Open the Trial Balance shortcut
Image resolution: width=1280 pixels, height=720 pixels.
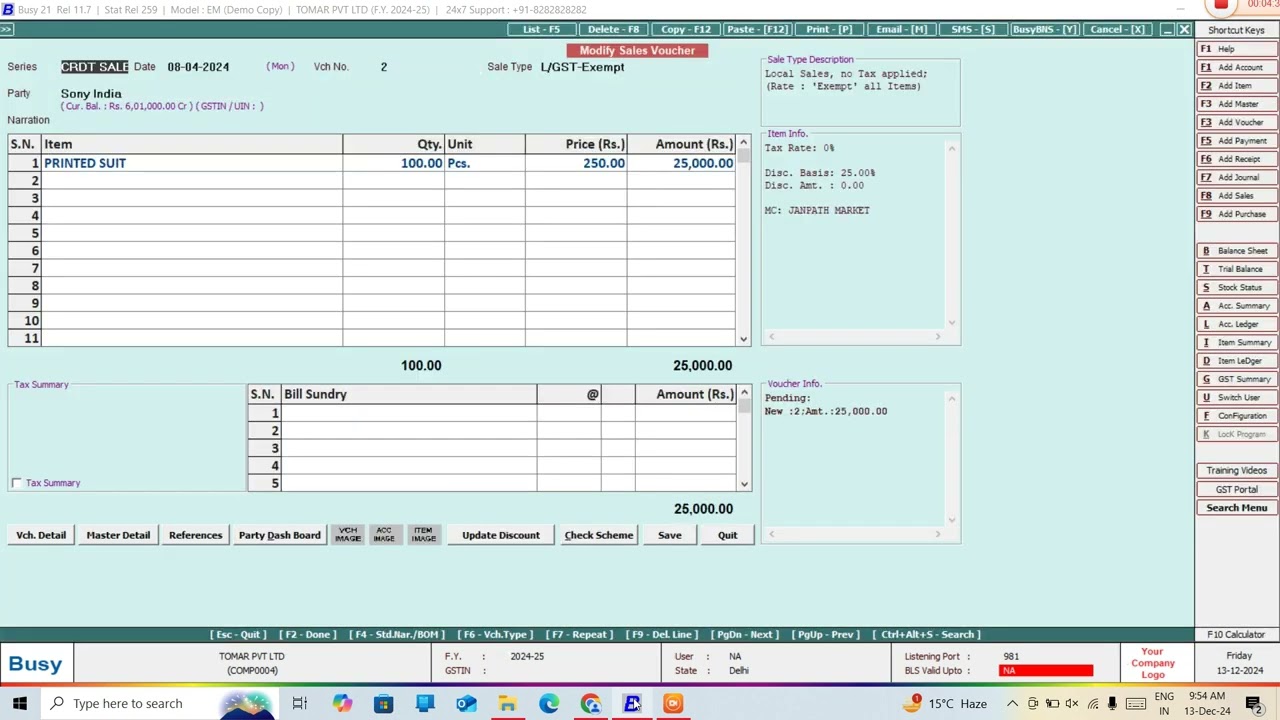pos(1237,269)
